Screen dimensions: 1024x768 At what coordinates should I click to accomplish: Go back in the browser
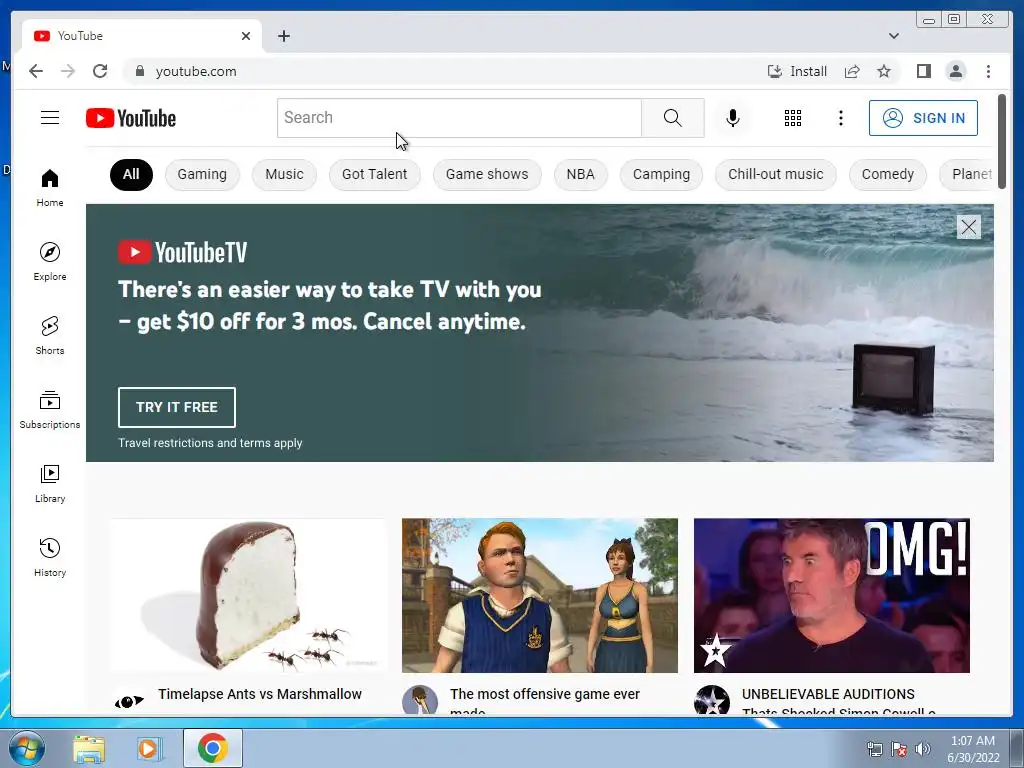(x=36, y=71)
